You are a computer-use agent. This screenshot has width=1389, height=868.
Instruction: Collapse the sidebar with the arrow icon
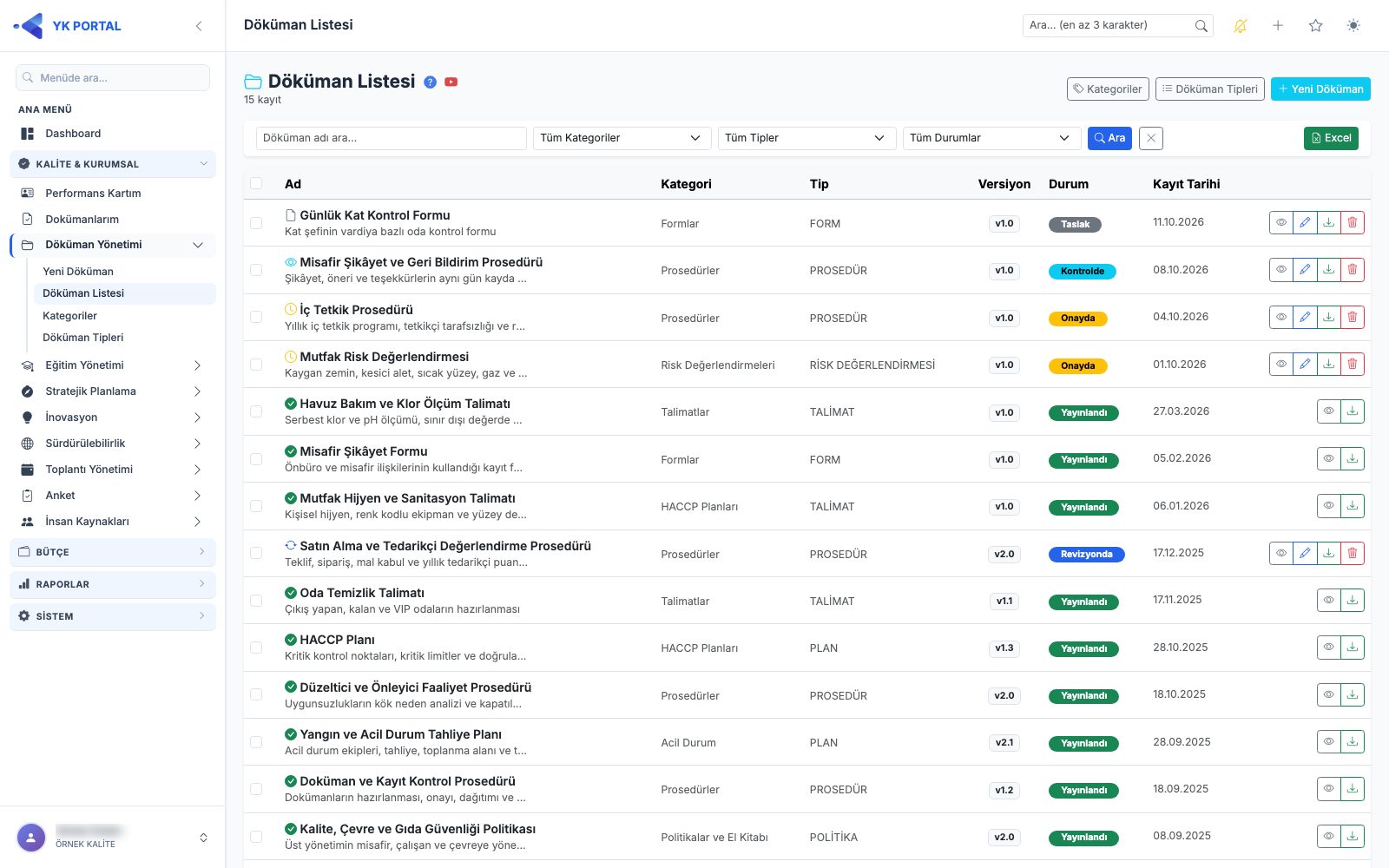click(199, 26)
